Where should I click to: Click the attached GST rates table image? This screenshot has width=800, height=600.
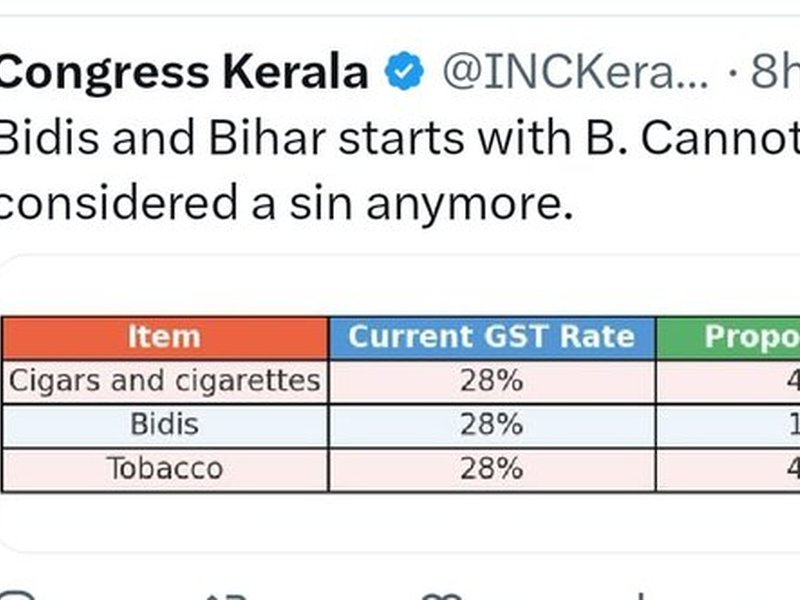(400, 400)
